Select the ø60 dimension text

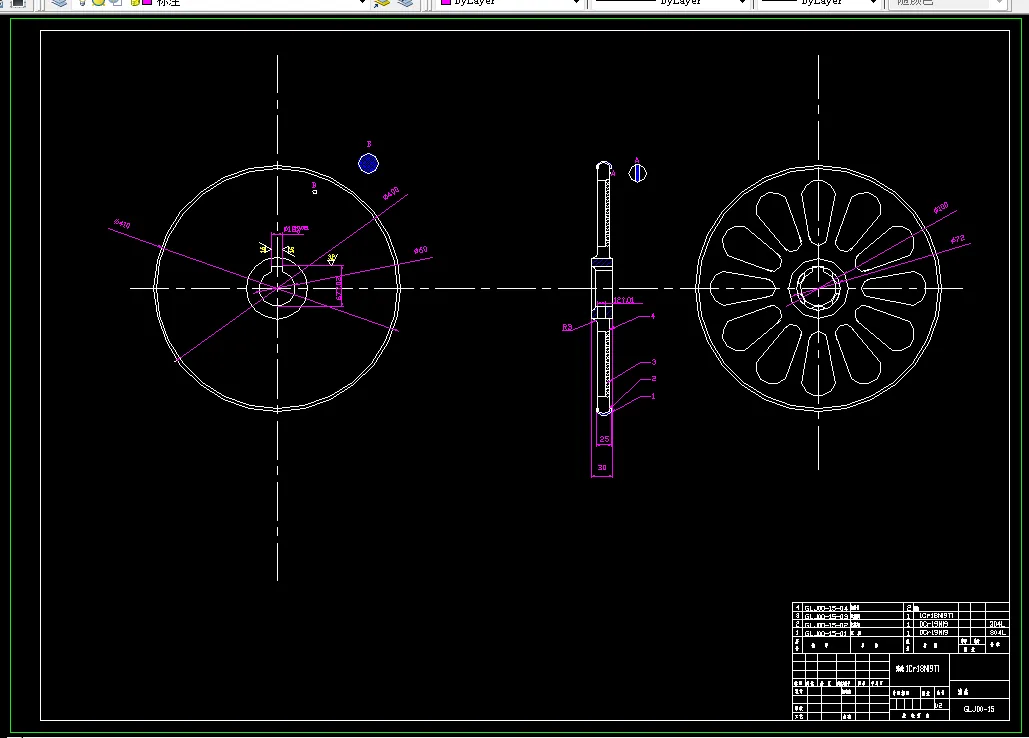pos(421,250)
